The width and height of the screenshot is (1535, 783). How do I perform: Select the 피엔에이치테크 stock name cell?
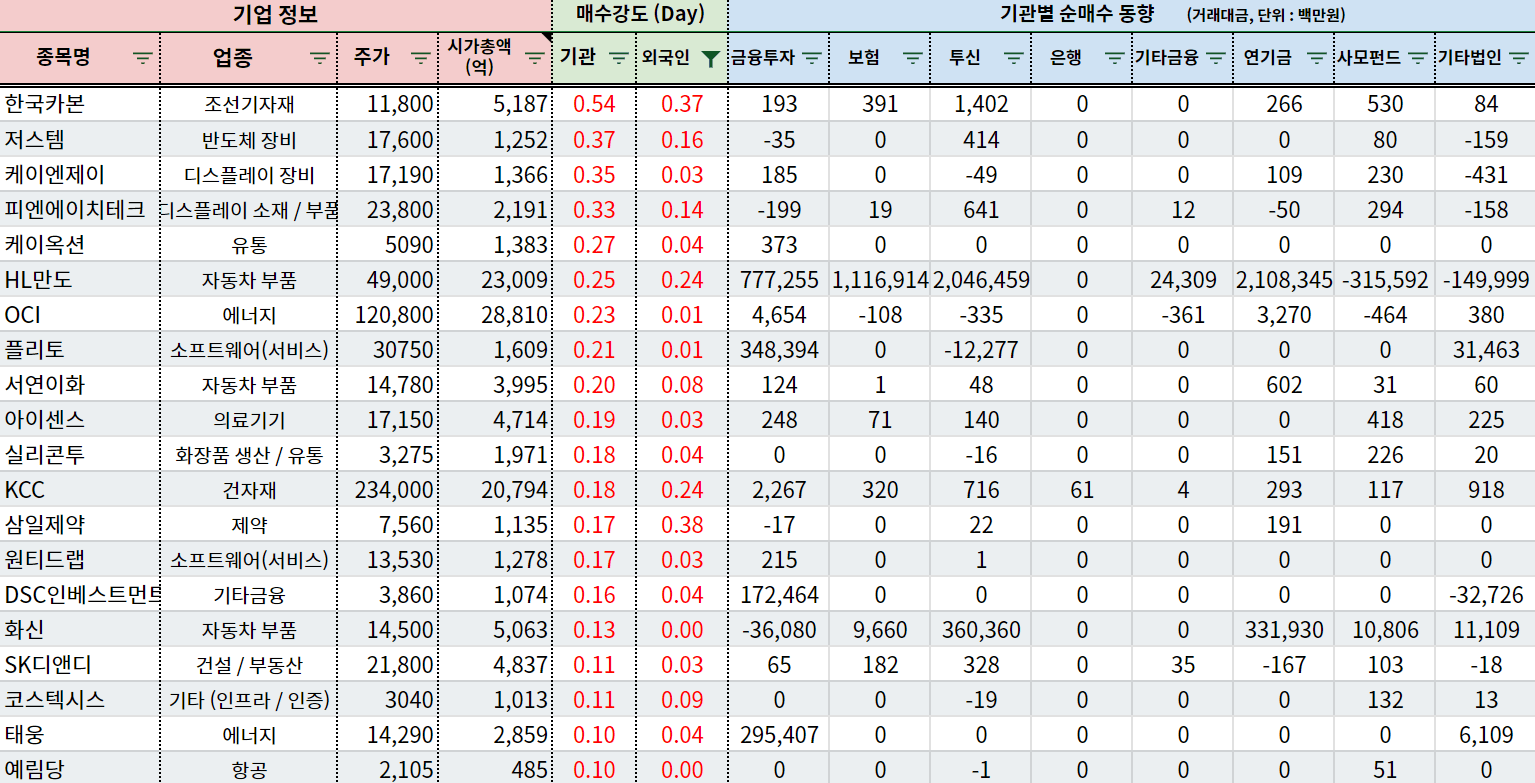click(x=80, y=209)
